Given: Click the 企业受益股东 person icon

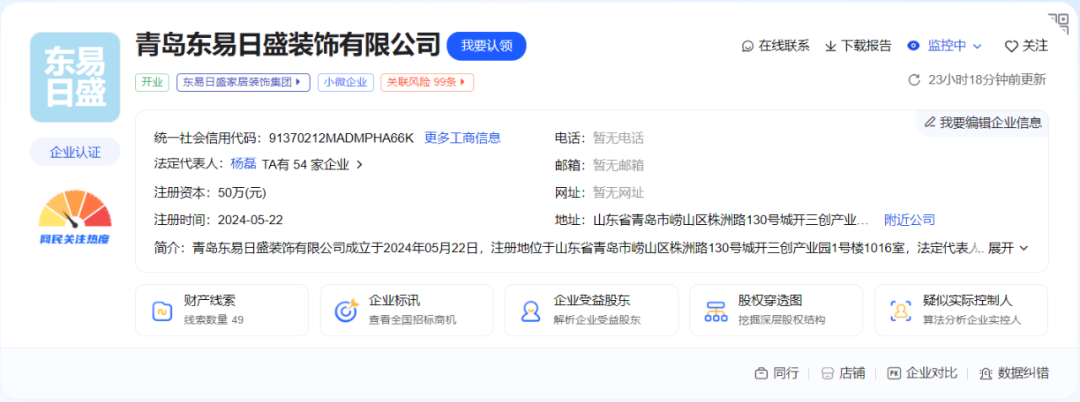Looking at the screenshot, I should tap(530, 310).
